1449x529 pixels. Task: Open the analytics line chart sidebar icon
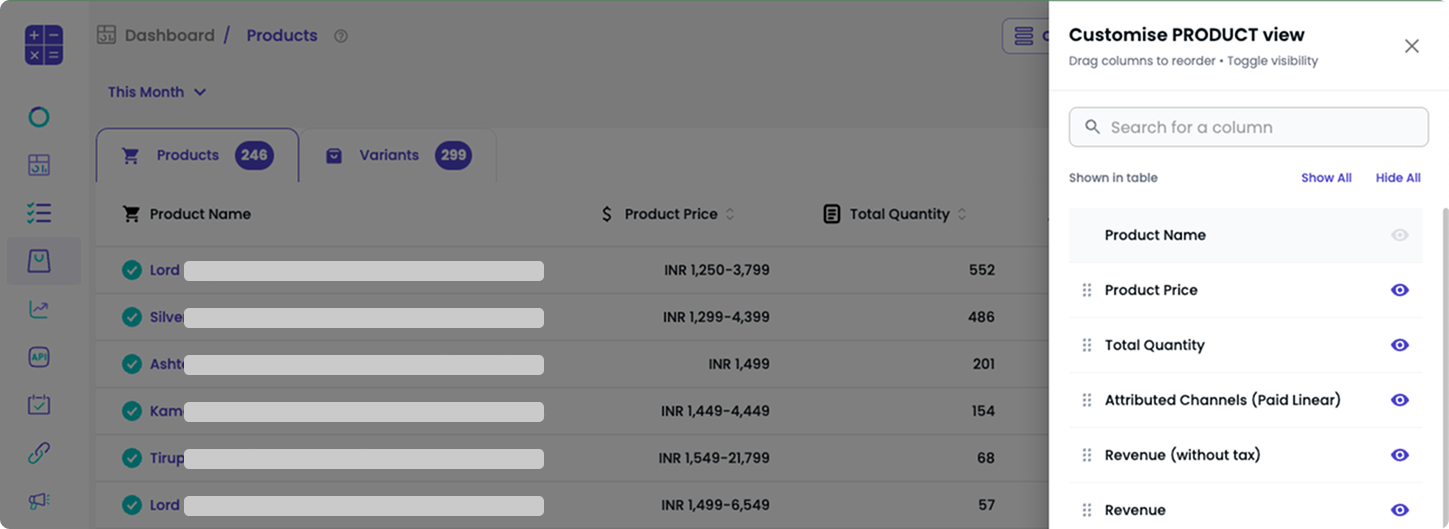(x=39, y=309)
